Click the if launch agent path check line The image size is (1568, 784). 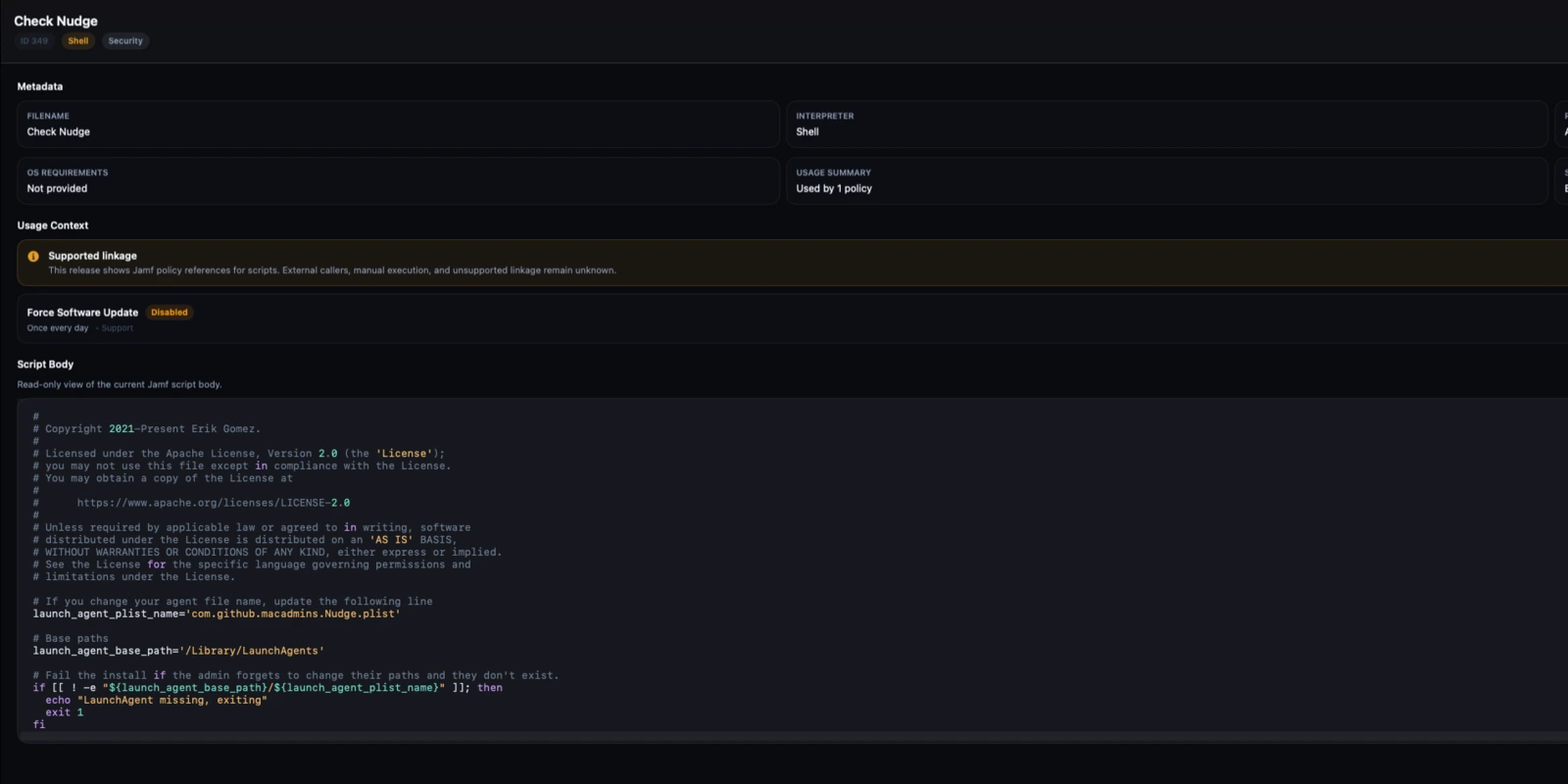pos(268,688)
